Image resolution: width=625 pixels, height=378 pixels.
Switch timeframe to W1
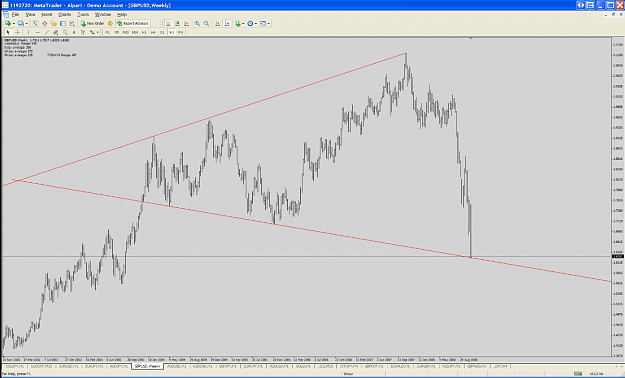pyautogui.click(x=171, y=32)
